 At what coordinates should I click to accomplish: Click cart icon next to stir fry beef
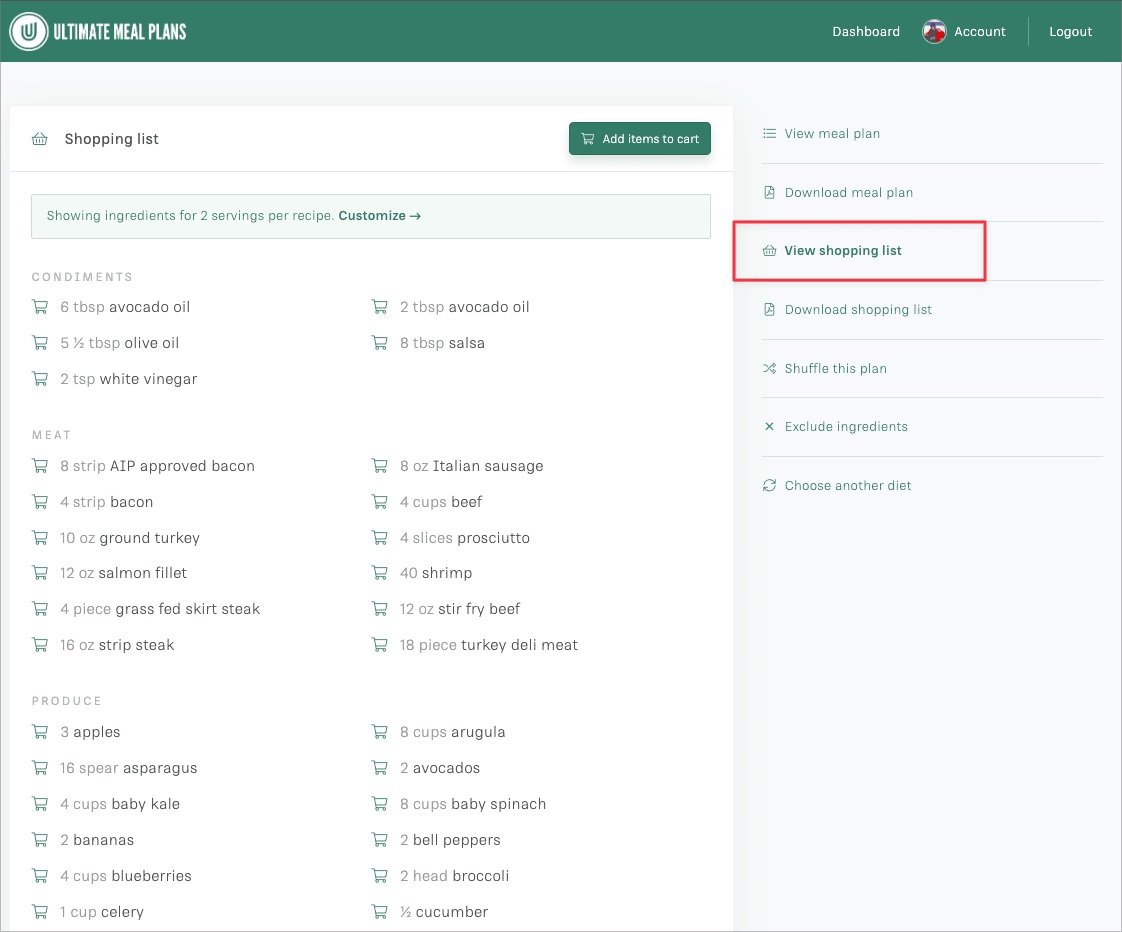click(x=379, y=609)
